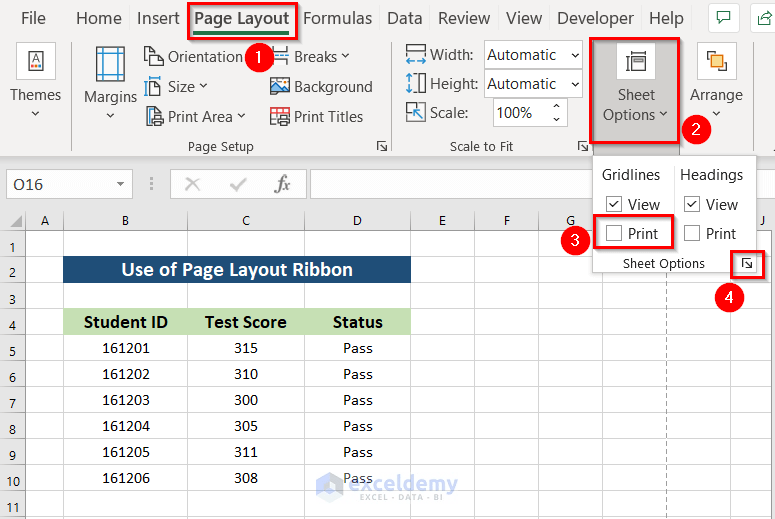Collapse the Sheet Options dropdown button

(x=635, y=91)
